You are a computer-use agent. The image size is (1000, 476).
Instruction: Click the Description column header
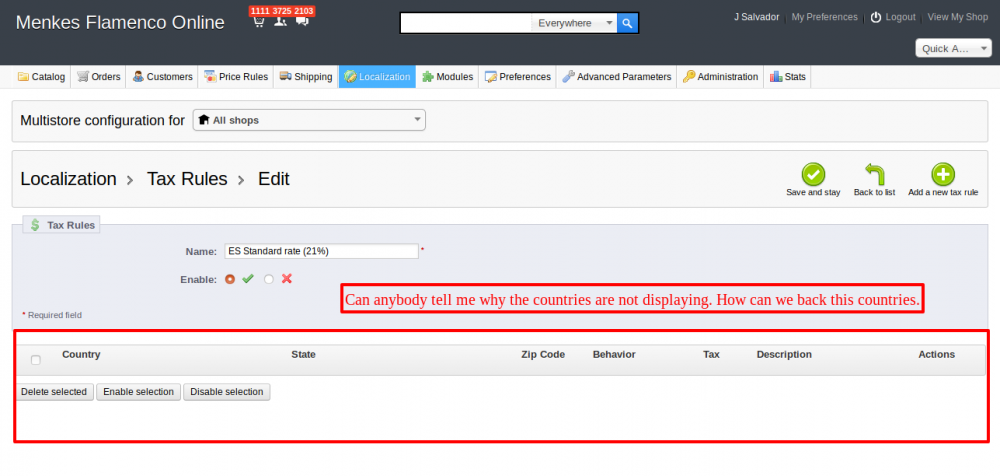[x=784, y=354]
